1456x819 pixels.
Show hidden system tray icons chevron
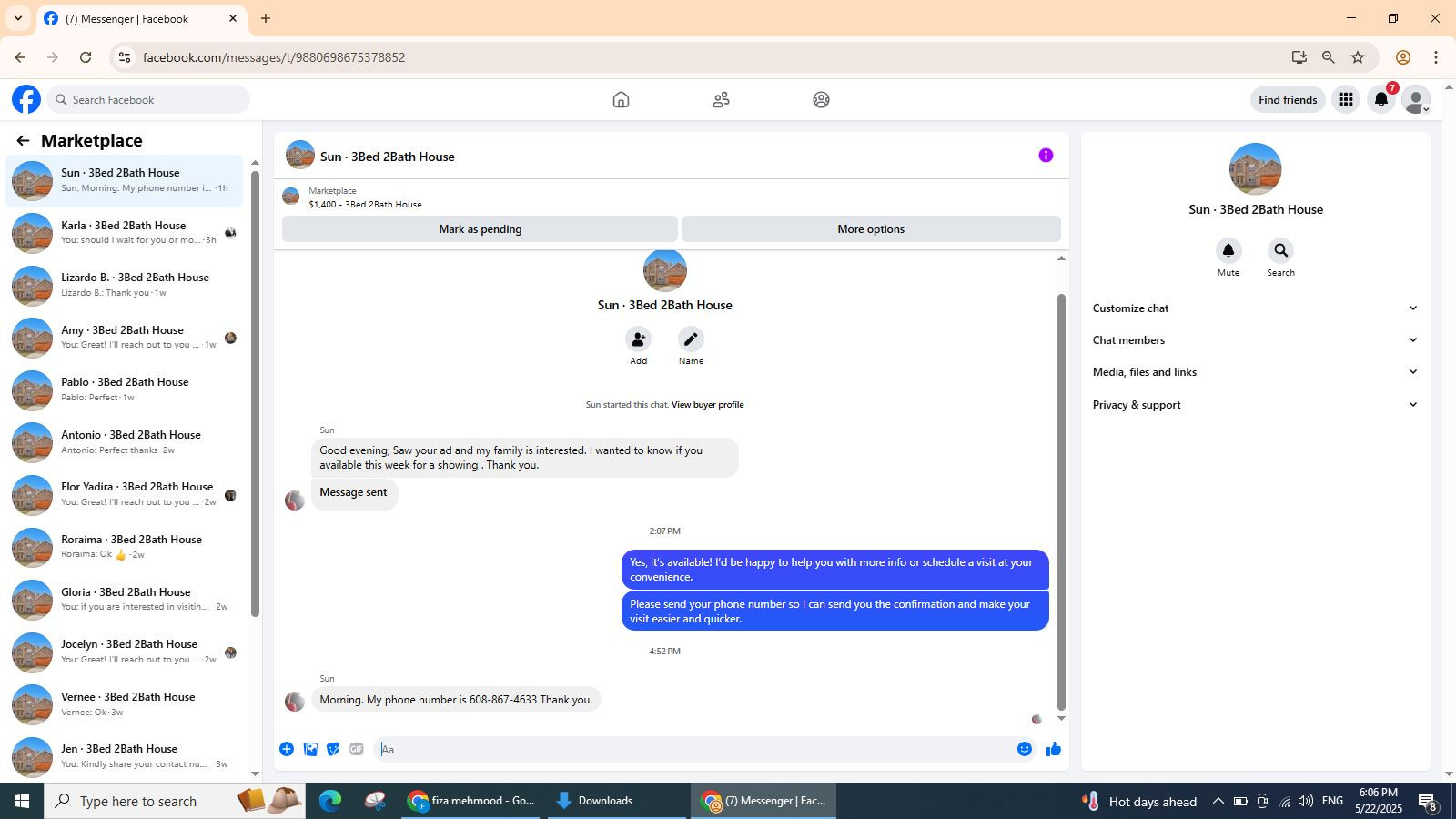pos(1218,801)
